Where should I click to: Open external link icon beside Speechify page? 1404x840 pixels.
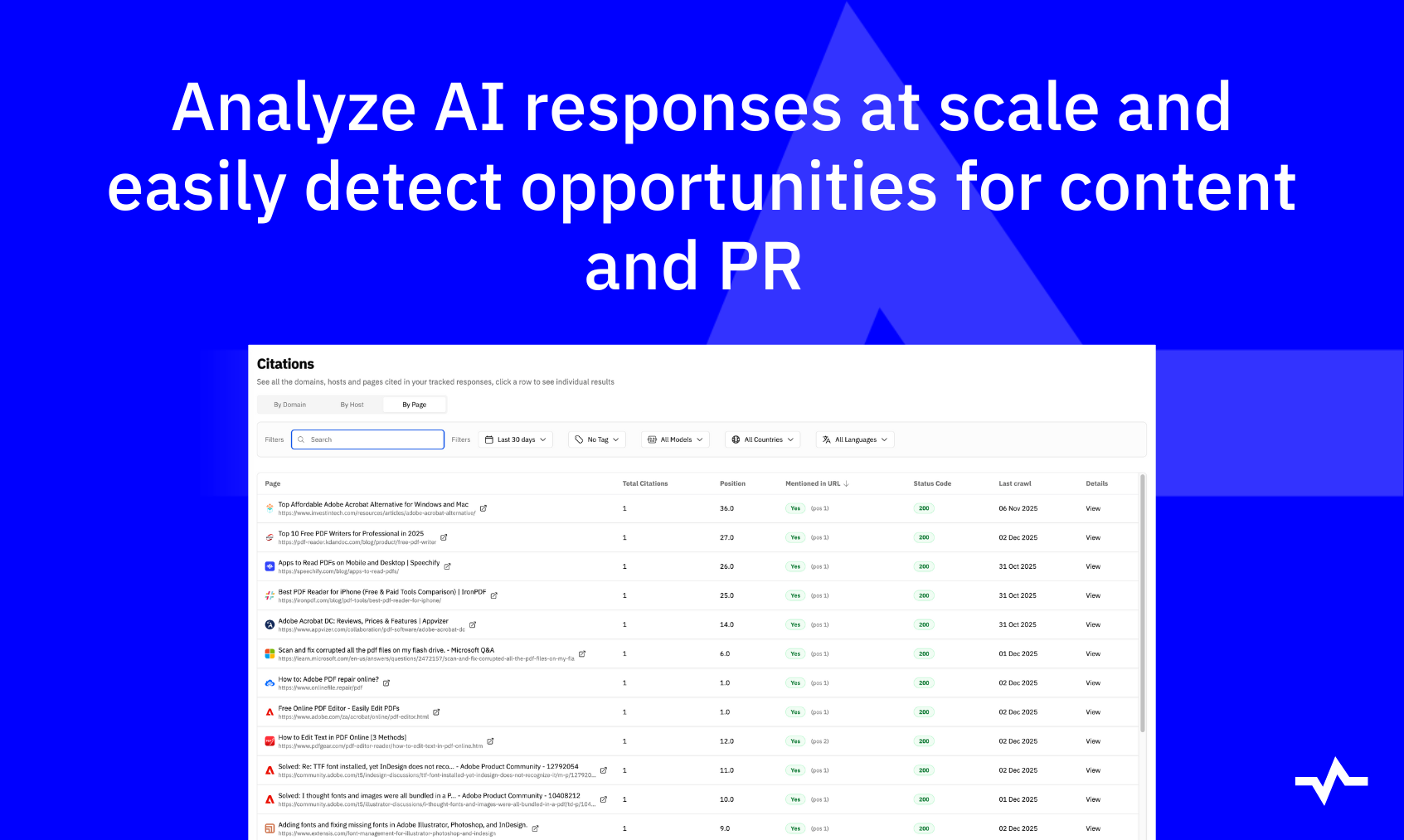pyautogui.click(x=447, y=566)
